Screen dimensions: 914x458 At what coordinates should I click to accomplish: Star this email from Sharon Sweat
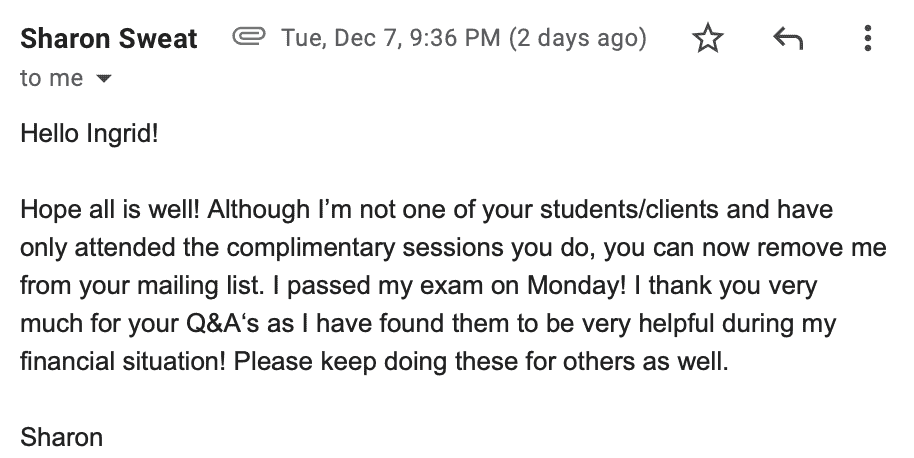tap(708, 39)
